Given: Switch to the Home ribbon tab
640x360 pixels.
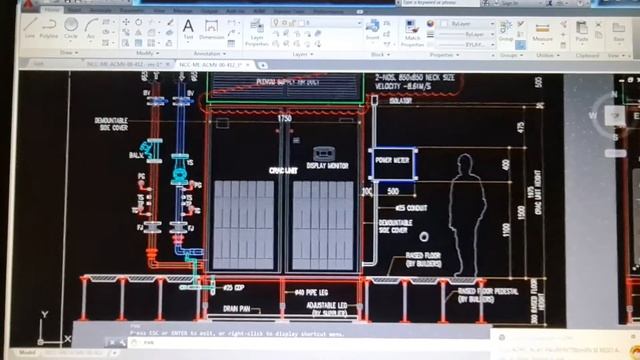Looking at the screenshot, I should [x=53, y=9].
